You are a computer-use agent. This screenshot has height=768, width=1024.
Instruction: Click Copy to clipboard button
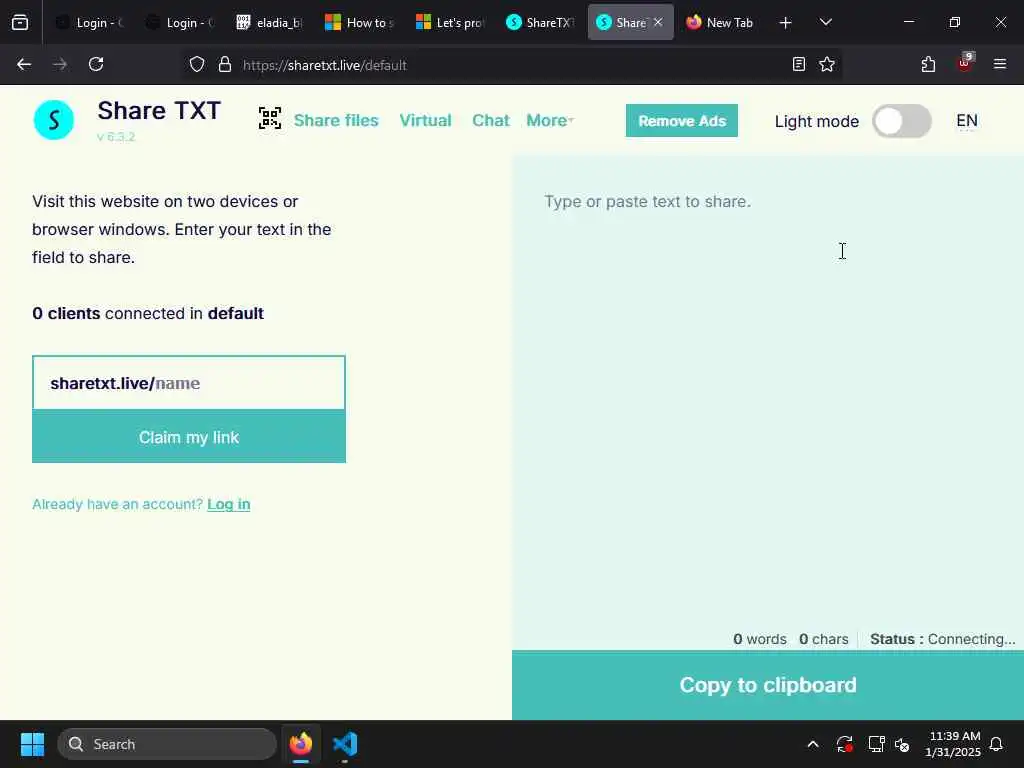[768, 685]
